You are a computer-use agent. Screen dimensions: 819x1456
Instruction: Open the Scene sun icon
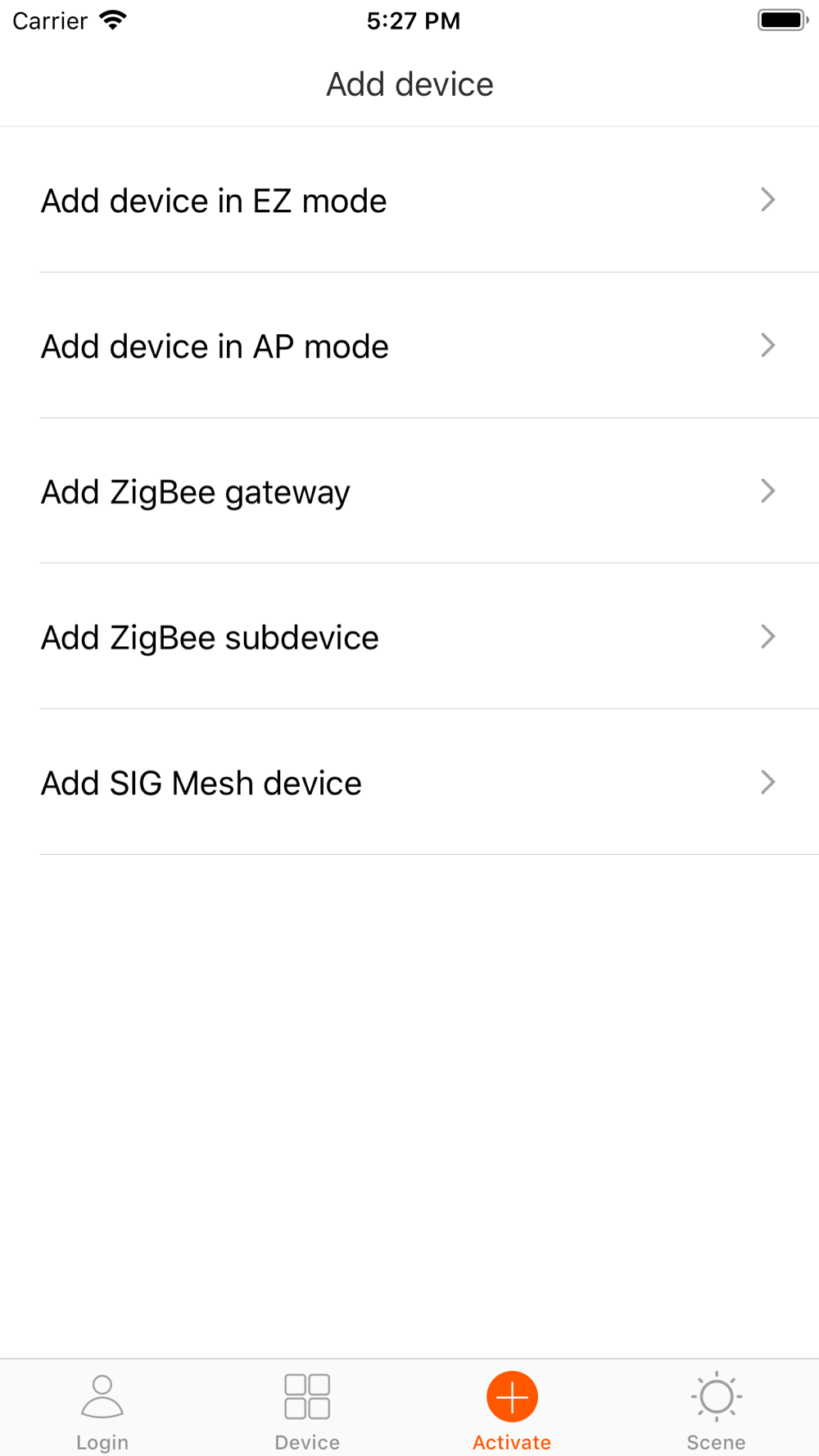tap(717, 1396)
